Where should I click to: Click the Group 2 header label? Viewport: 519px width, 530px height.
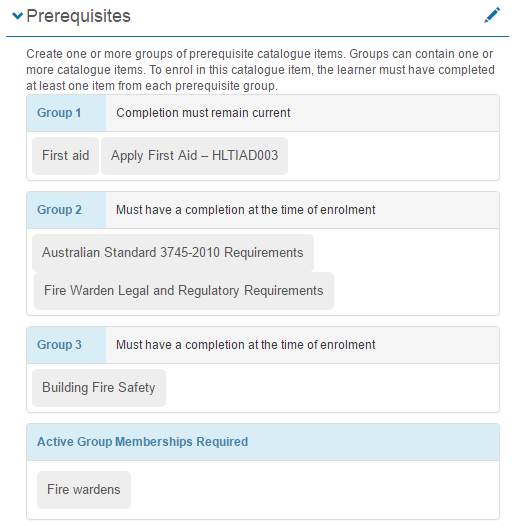(59, 210)
